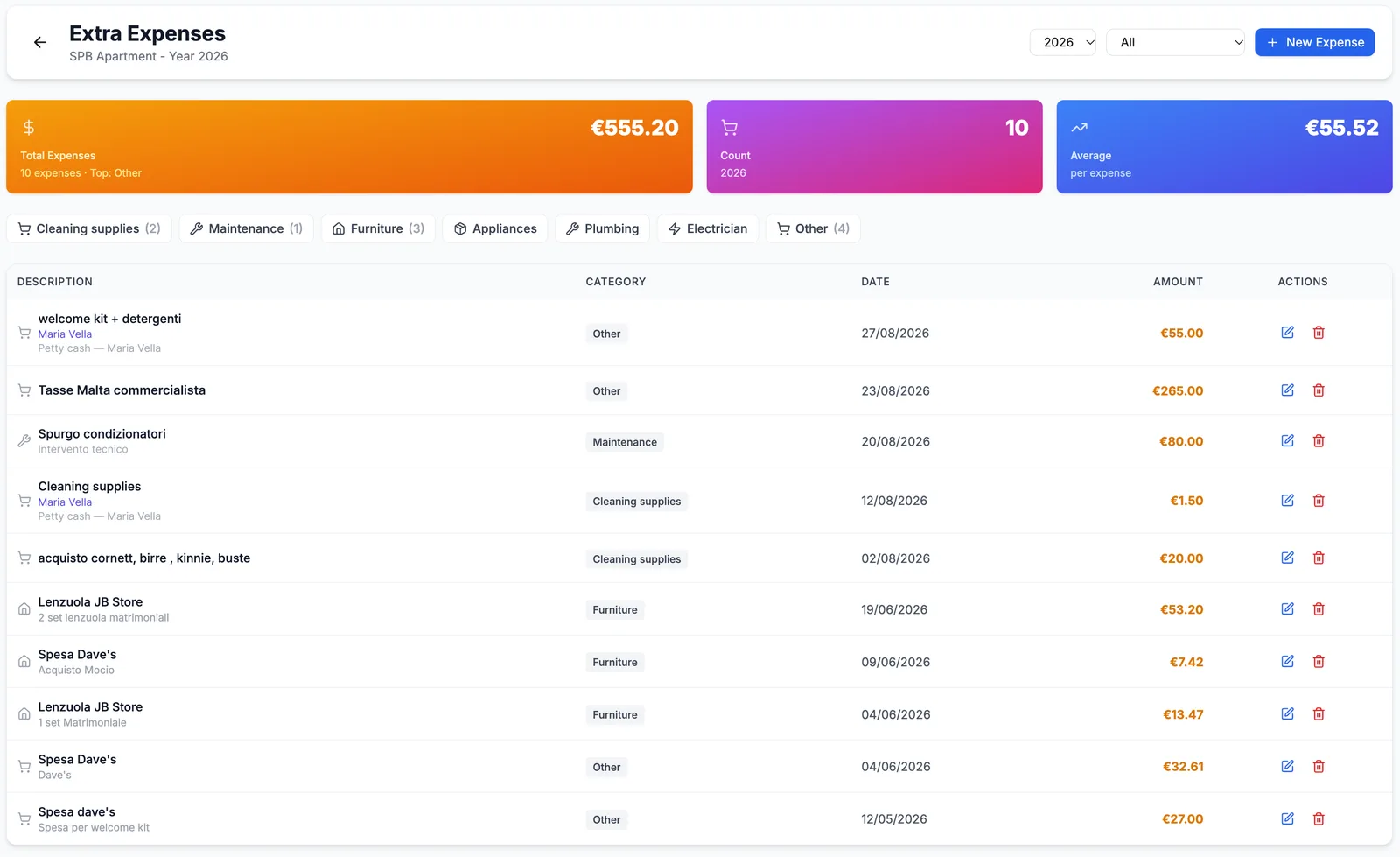This screenshot has height=857, width=1400.
Task: Open Maria Vella link under welcome kit
Action: [65, 334]
